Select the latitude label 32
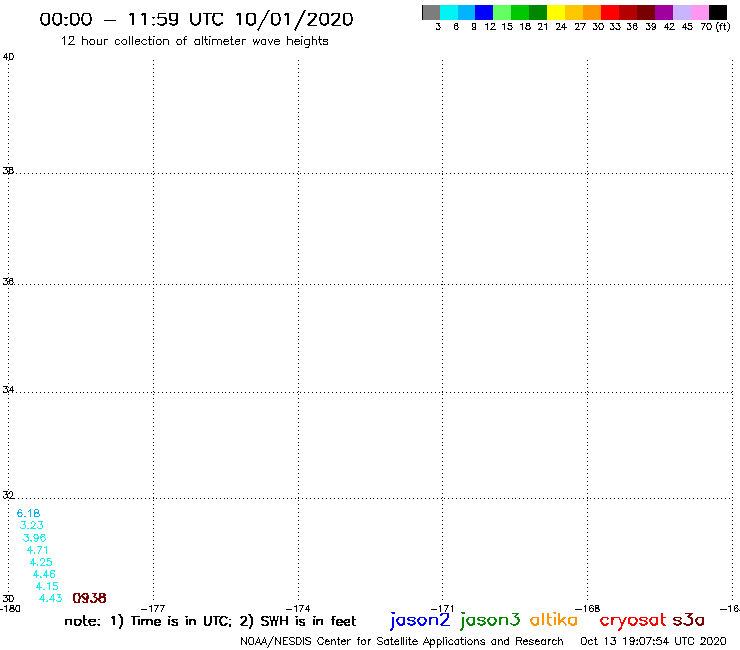 8,495
